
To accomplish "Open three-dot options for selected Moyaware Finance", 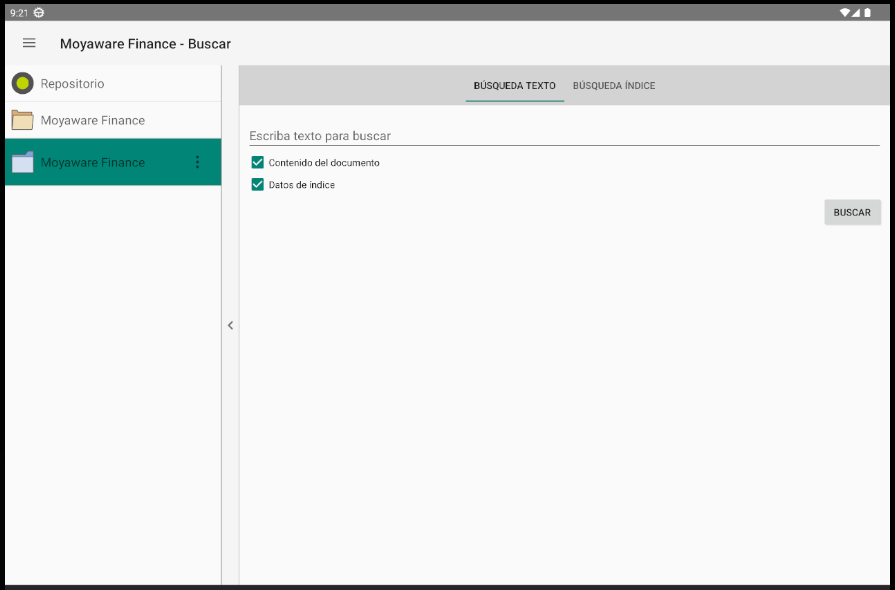I will tap(197, 162).
